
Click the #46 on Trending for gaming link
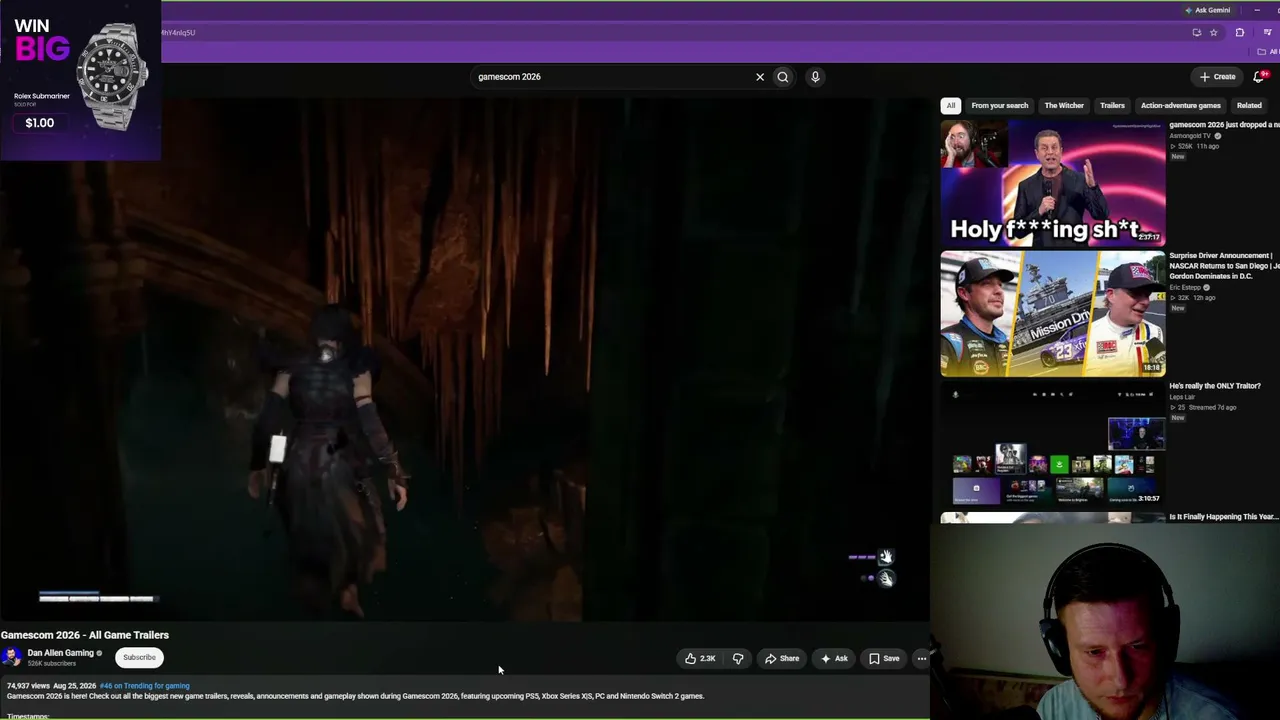tap(144, 686)
